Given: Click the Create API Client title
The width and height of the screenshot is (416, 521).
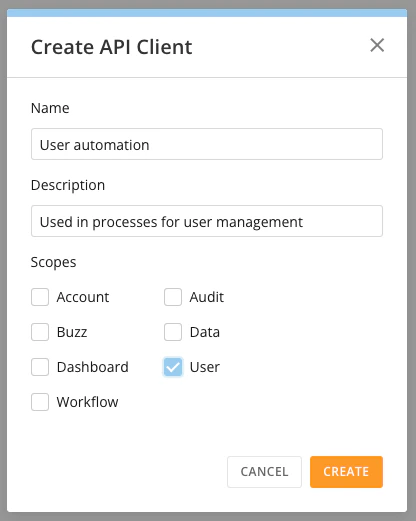Looking at the screenshot, I should point(112,47).
